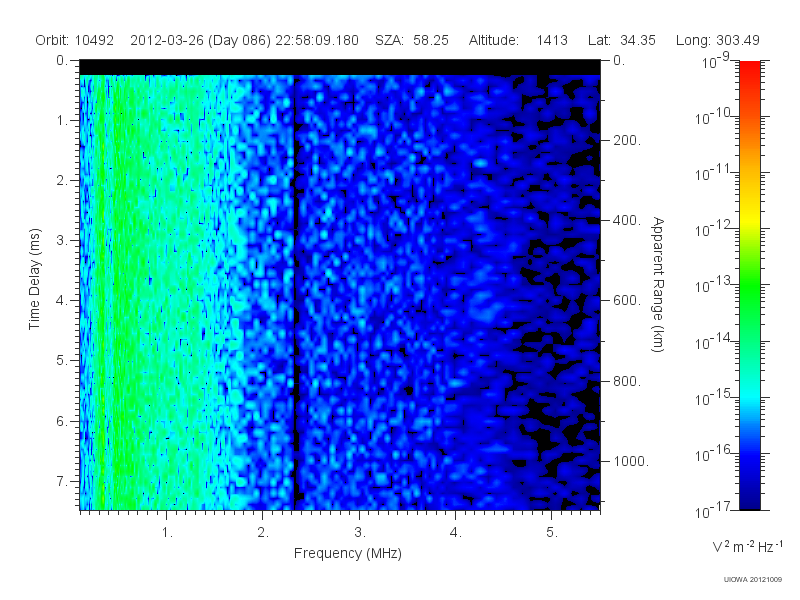Viewport: 800px width, 600px height.
Task: Click the 4. tick label on frequency axis
Action: point(456,532)
